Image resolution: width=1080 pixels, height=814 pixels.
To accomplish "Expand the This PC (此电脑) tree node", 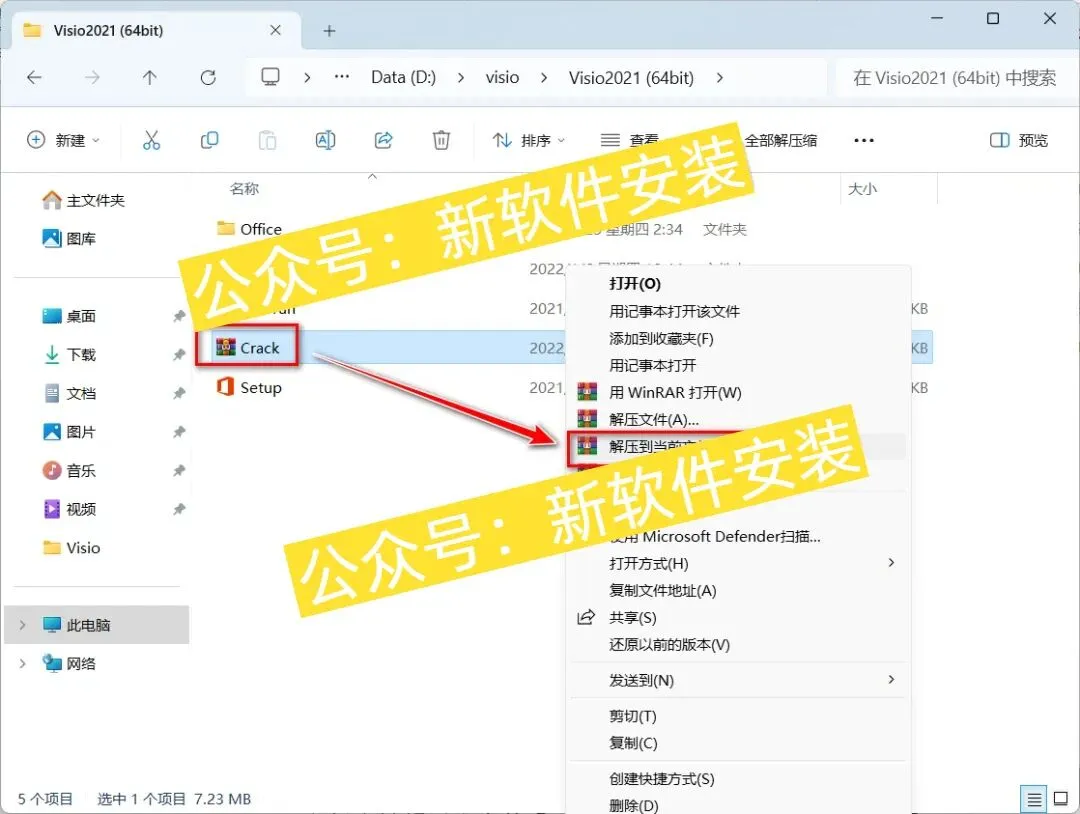I will 23,625.
